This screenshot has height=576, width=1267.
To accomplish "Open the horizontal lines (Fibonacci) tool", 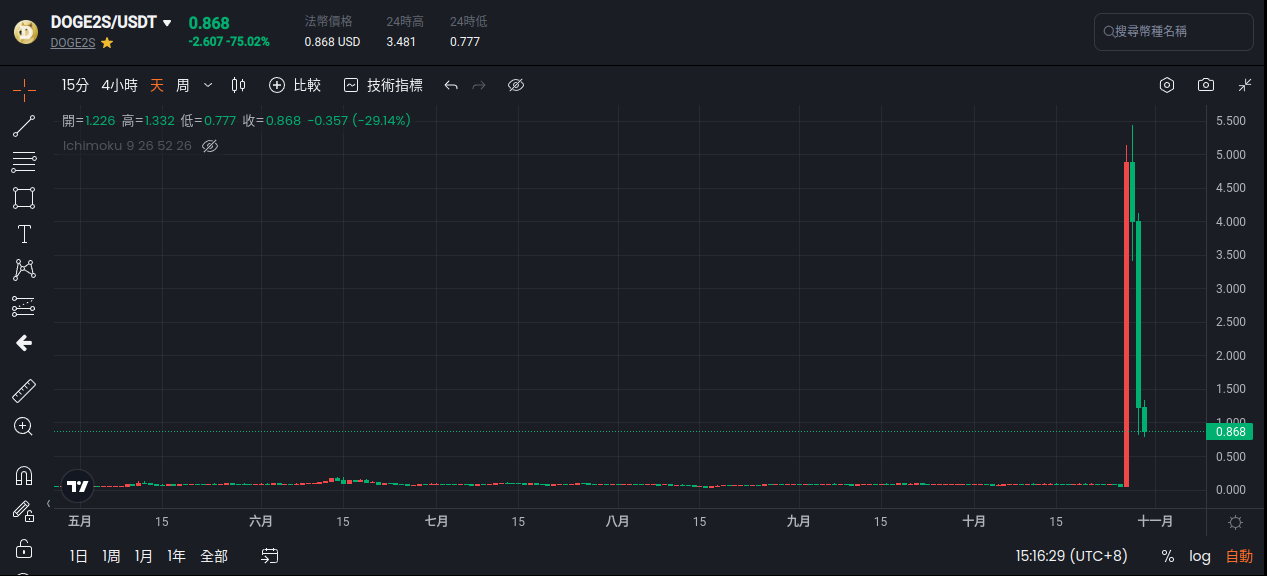I will tap(24, 162).
